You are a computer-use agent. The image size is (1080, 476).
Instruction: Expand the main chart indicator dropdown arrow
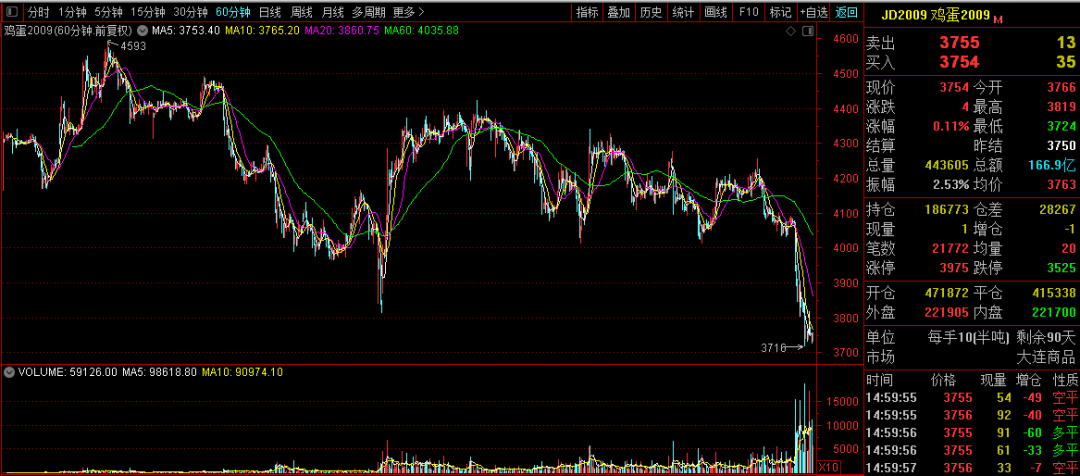142,30
